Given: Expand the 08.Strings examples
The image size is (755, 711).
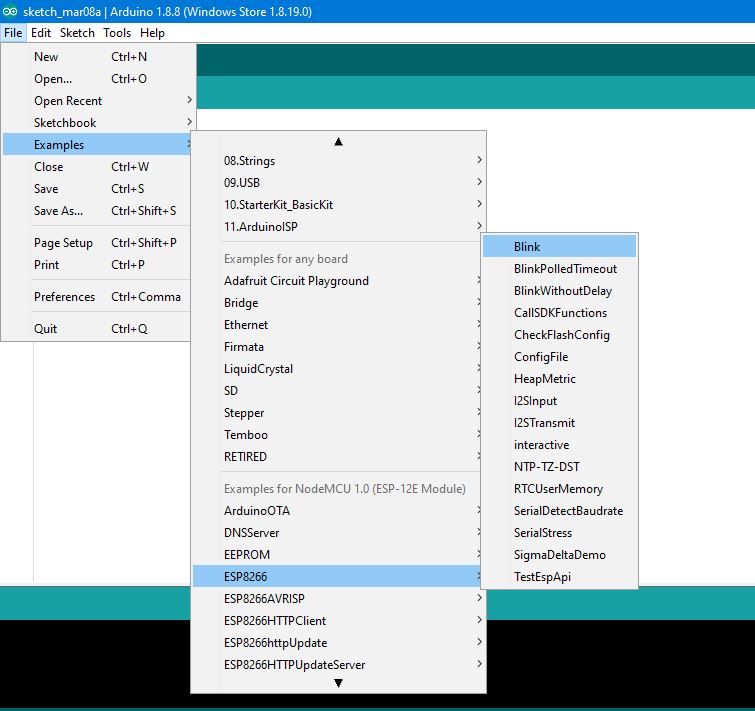Looking at the screenshot, I should [338, 161].
